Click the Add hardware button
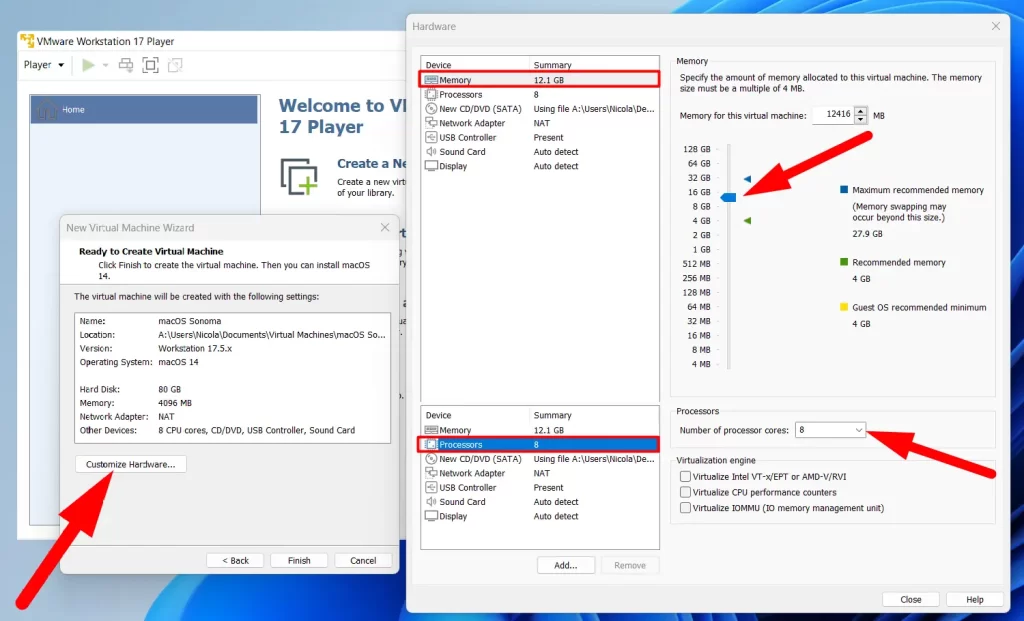1024x621 pixels. click(x=566, y=565)
